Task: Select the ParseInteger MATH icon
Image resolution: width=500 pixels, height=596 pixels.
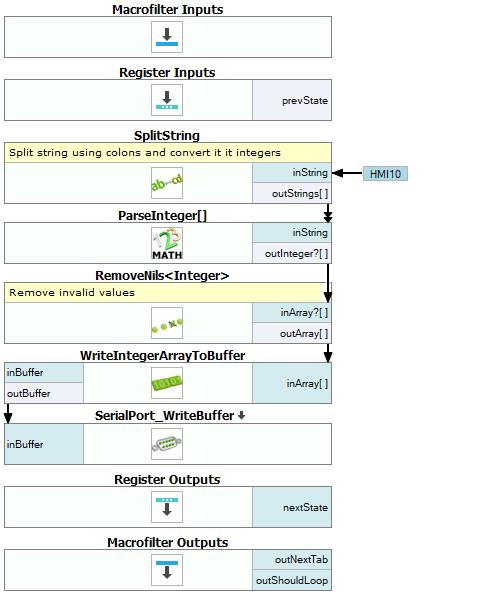Action: click(167, 243)
